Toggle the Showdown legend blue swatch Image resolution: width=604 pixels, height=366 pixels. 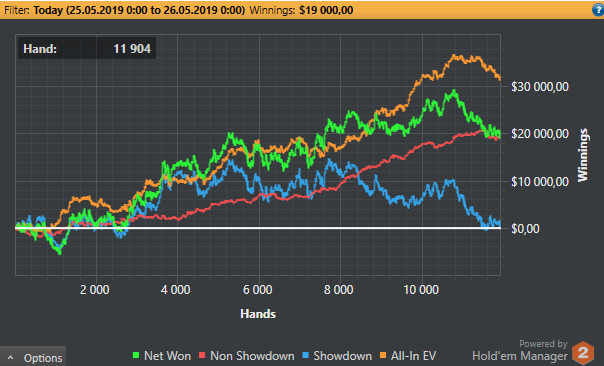(306, 355)
